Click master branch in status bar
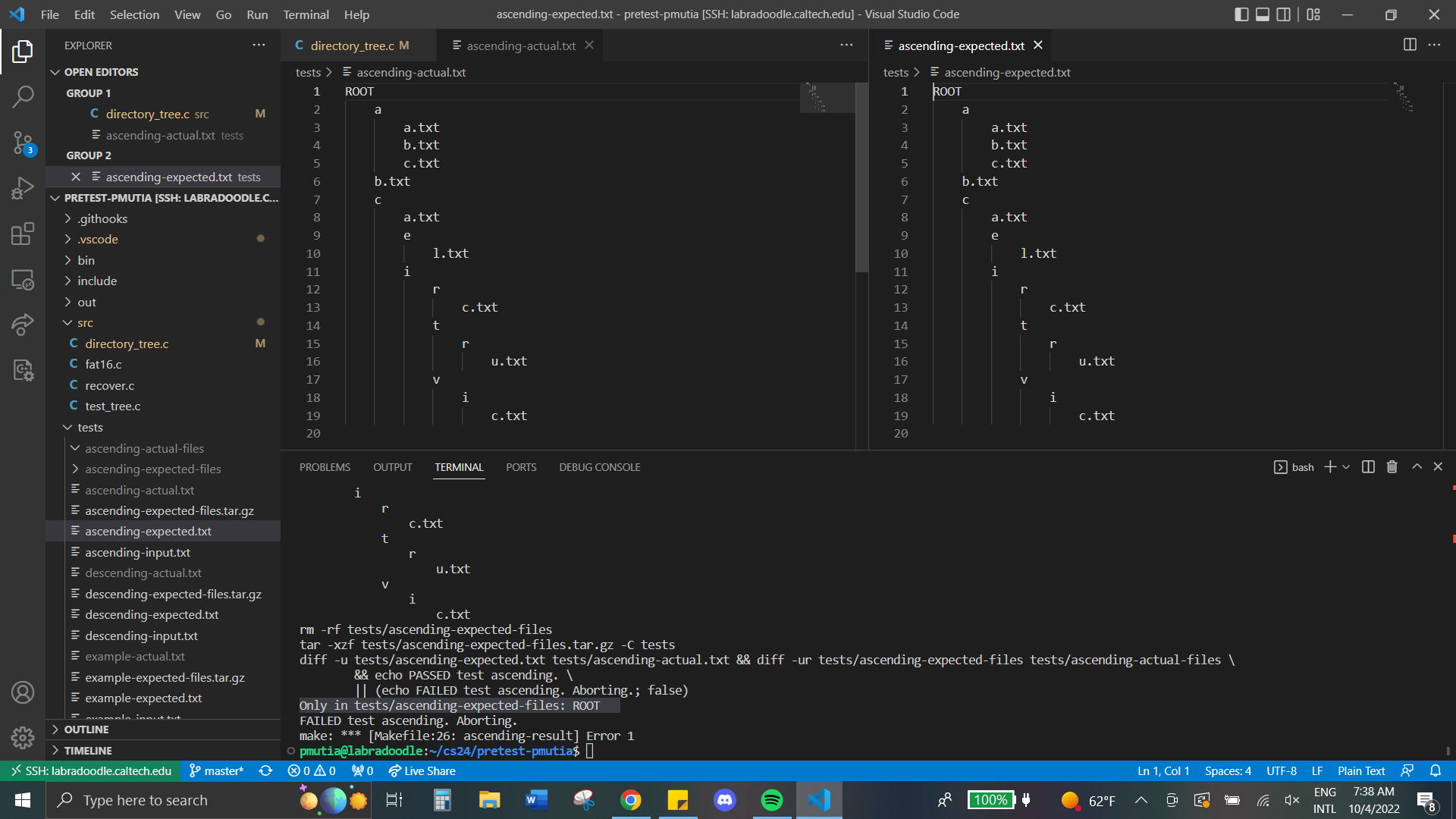 [217, 770]
